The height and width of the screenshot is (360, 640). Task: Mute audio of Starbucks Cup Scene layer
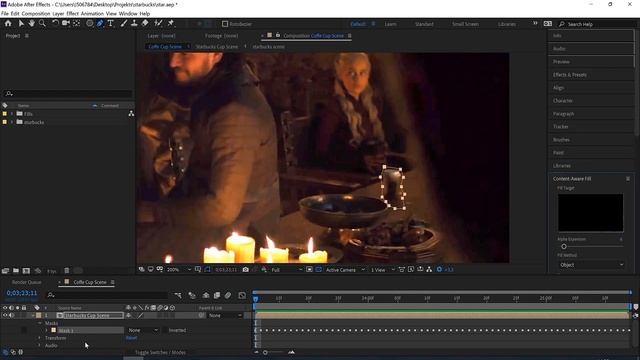11,316
